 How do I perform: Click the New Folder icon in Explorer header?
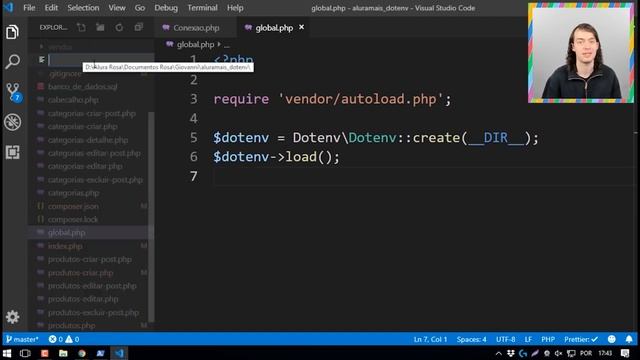coord(100,27)
